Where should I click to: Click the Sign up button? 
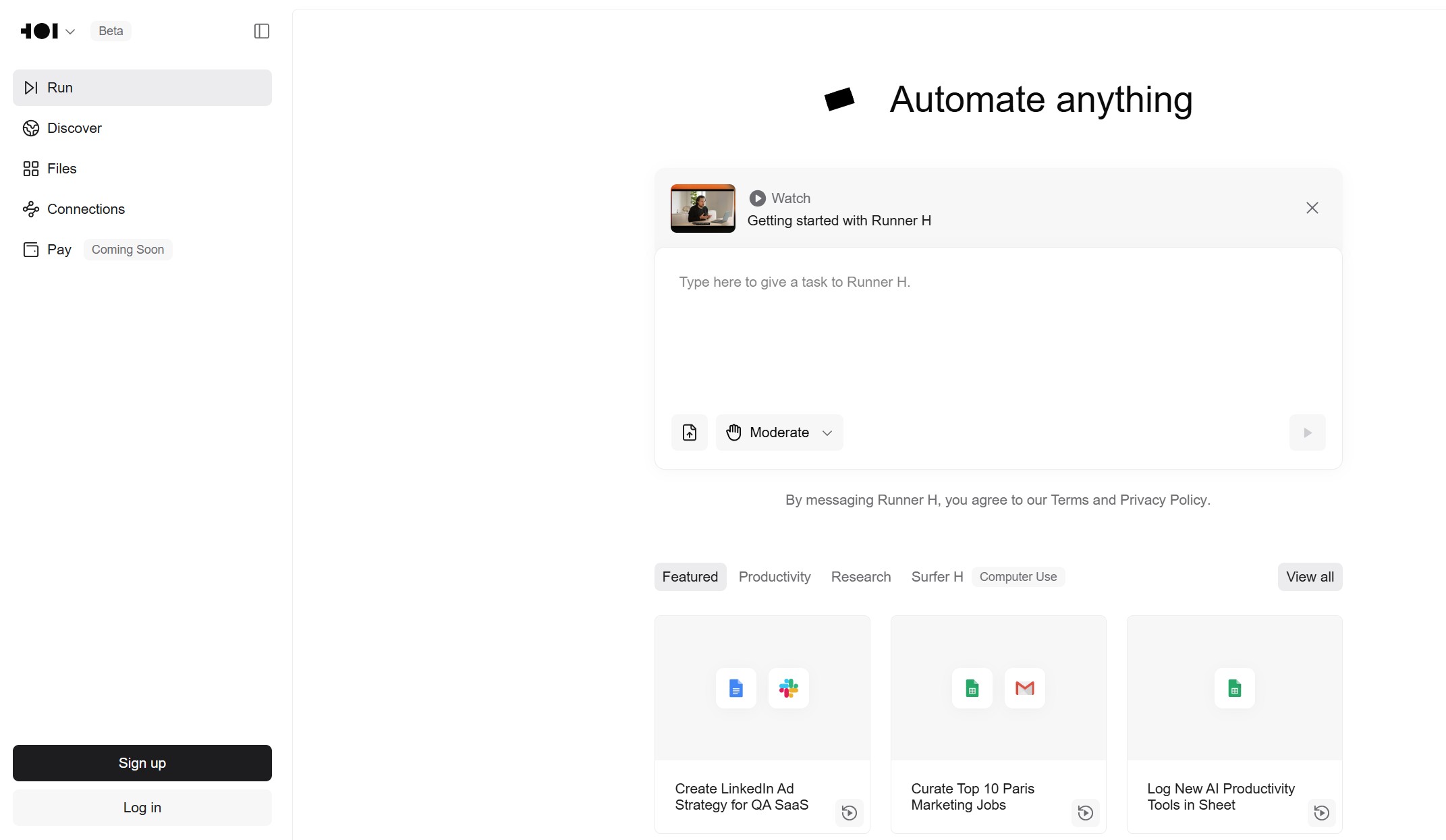(142, 763)
